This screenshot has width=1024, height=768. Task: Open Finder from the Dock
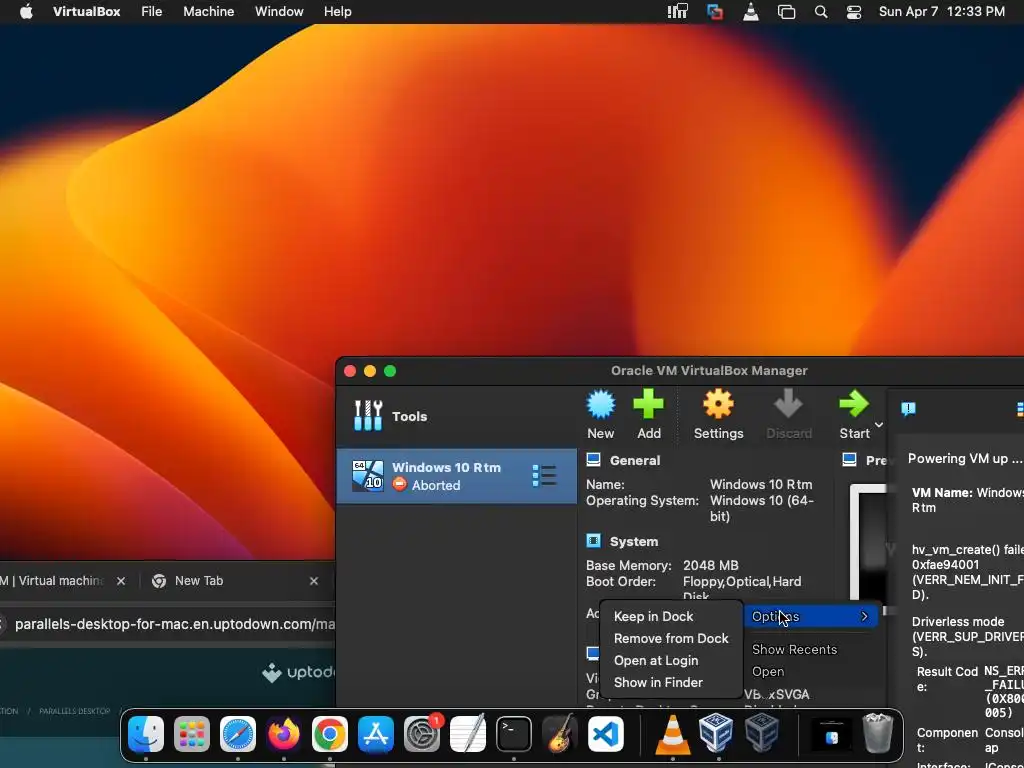pos(146,733)
